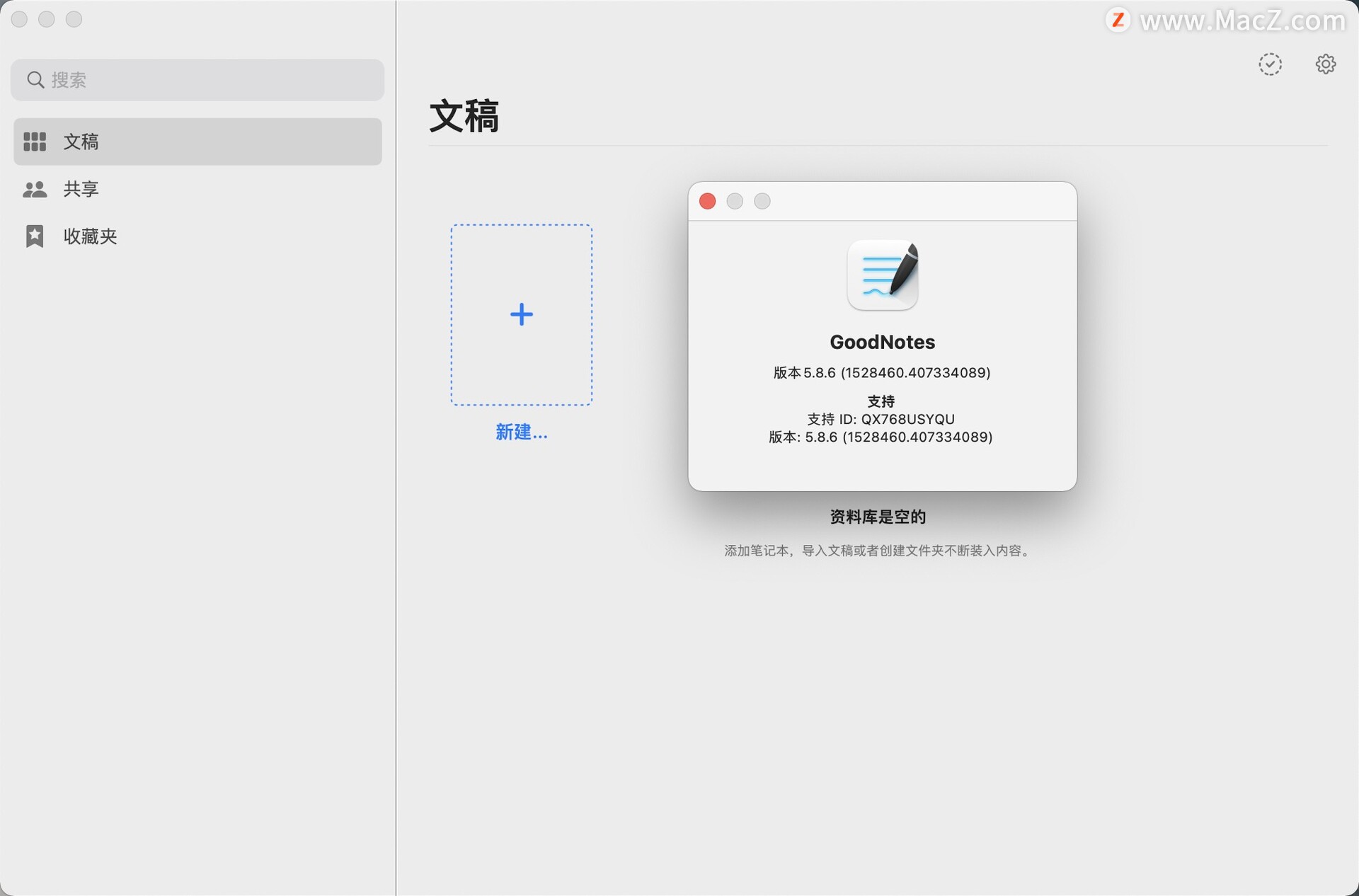Click the dashed circle checkmark select icon
1359x896 pixels.
point(1271,64)
